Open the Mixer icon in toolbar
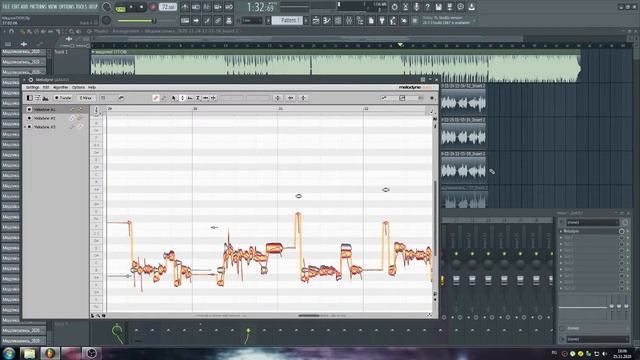The width and height of the screenshot is (640, 360). 349,20
